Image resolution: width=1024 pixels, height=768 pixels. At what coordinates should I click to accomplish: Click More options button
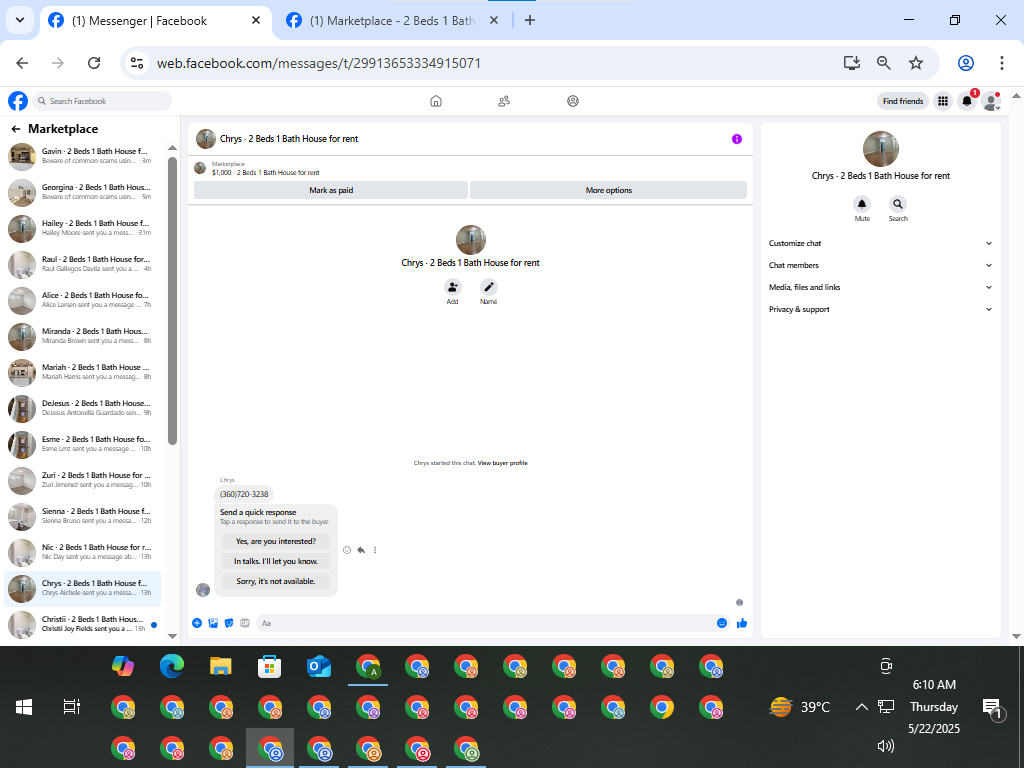609,190
